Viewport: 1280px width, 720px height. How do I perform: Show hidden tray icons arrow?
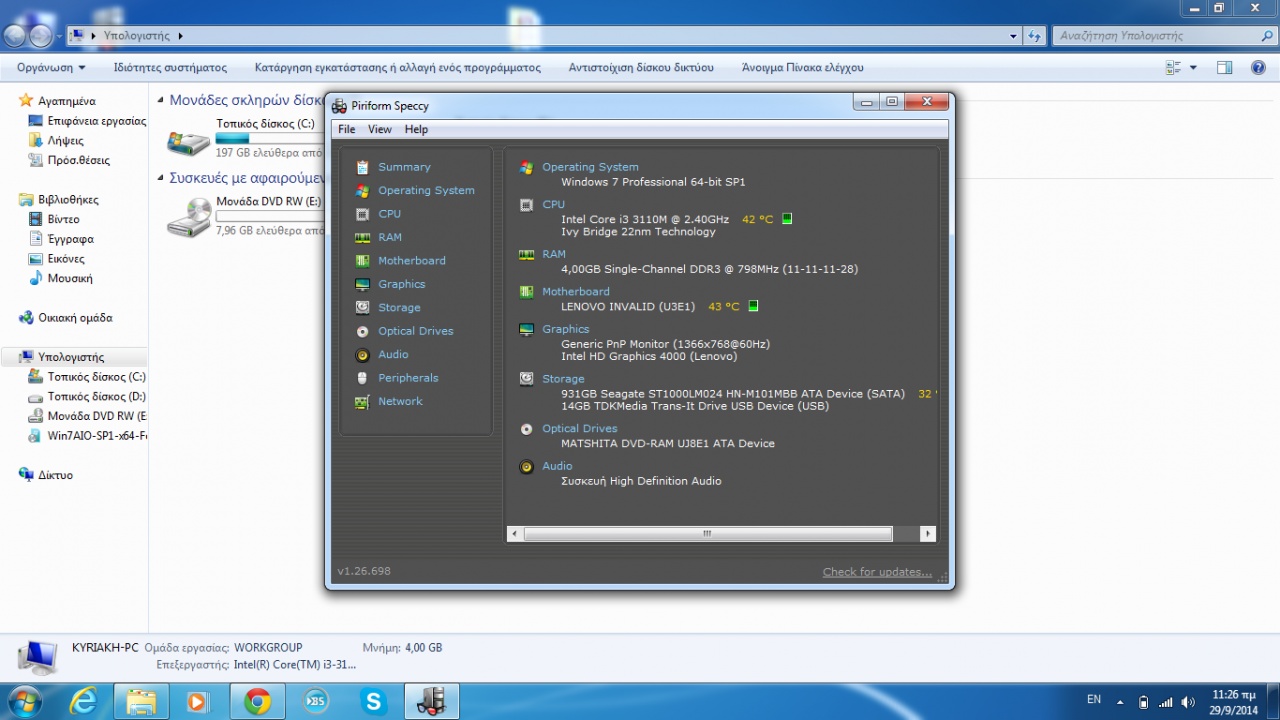1120,702
